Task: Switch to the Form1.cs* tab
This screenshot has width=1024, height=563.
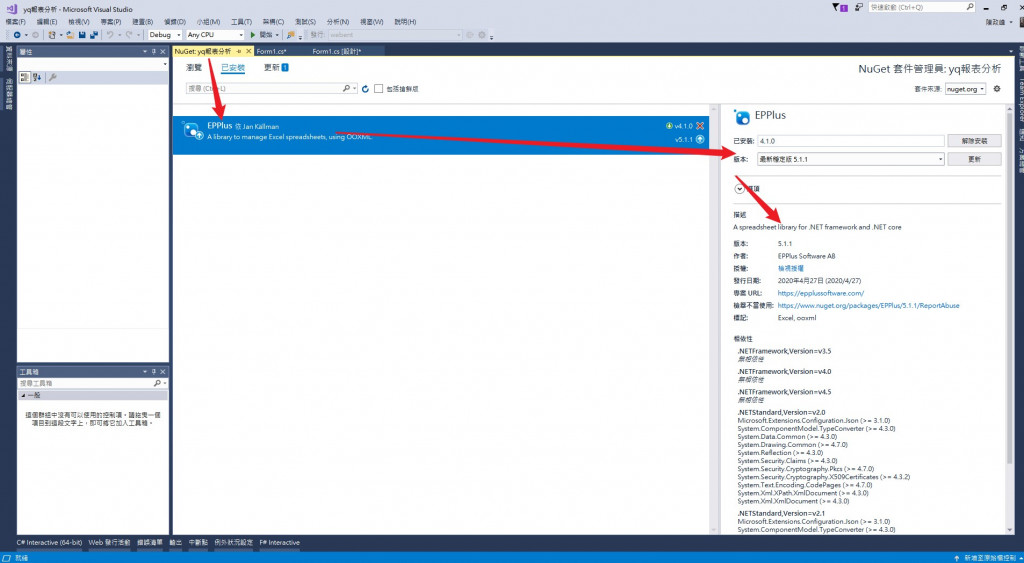Action: tap(272, 51)
